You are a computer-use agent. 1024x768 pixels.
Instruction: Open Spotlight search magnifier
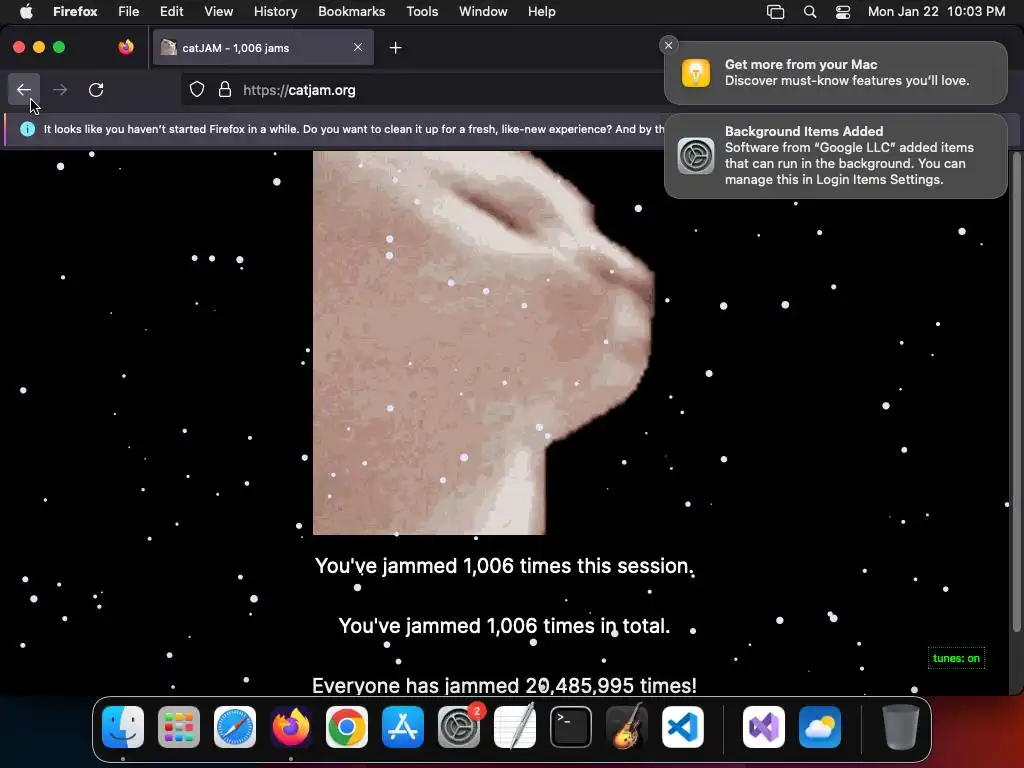pyautogui.click(x=810, y=12)
